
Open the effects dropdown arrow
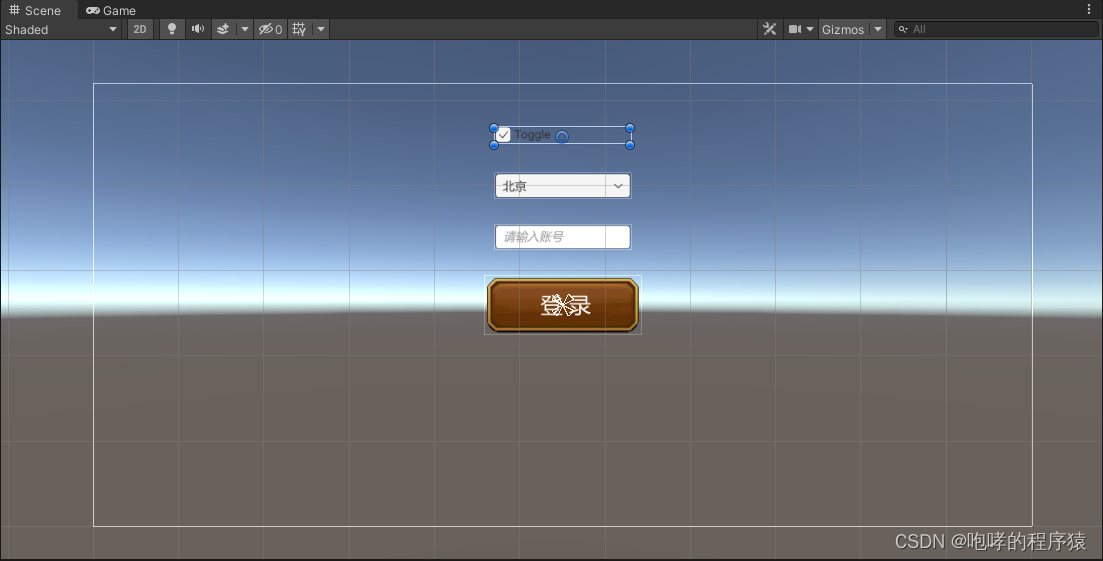coord(245,29)
